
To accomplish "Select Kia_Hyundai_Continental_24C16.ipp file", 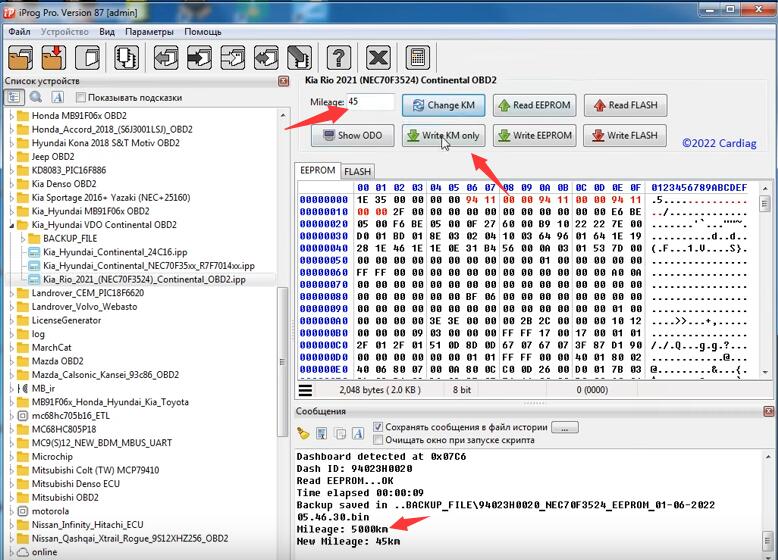I will 115,252.
